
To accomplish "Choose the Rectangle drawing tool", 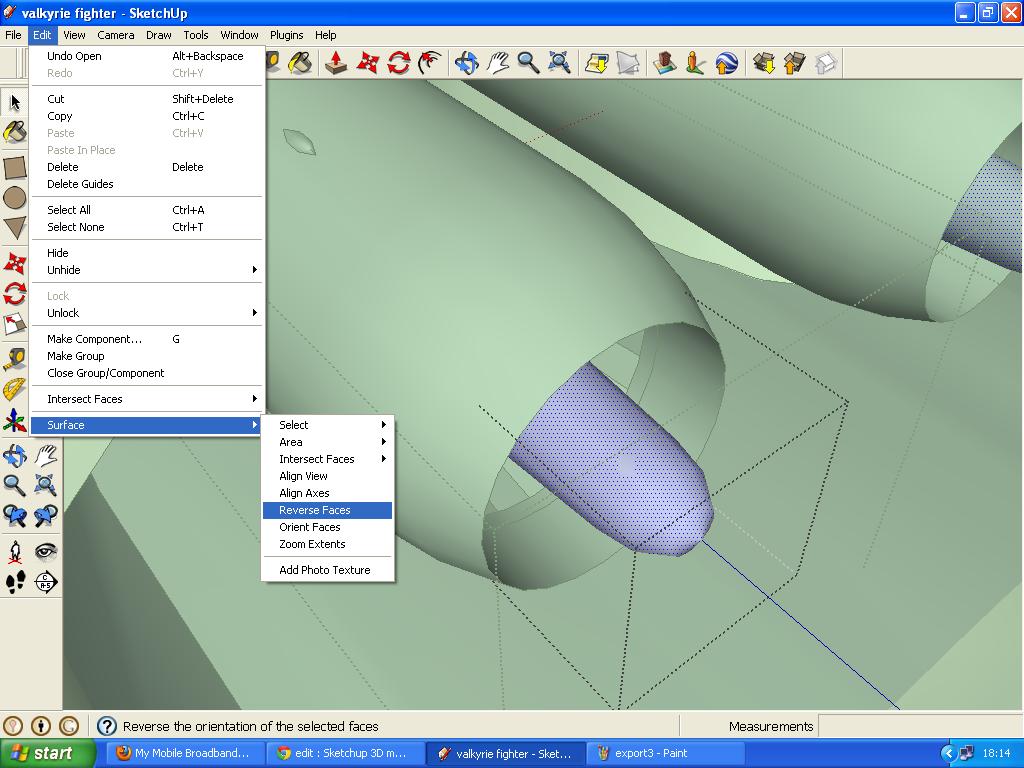I will click(x=14, y=167).
